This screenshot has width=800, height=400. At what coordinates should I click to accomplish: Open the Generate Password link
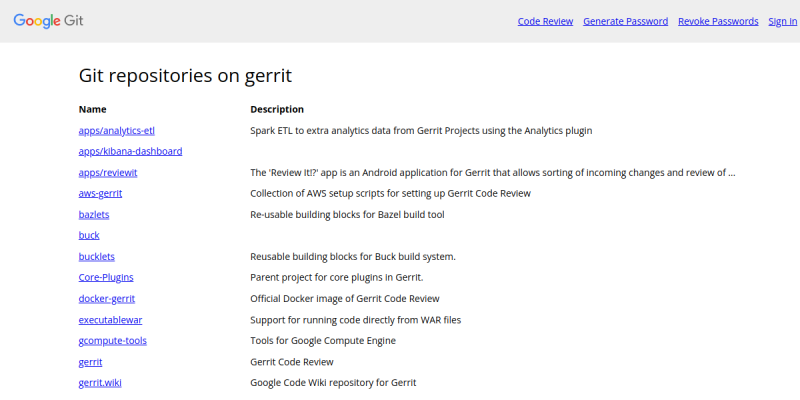[x=626, y=21]
